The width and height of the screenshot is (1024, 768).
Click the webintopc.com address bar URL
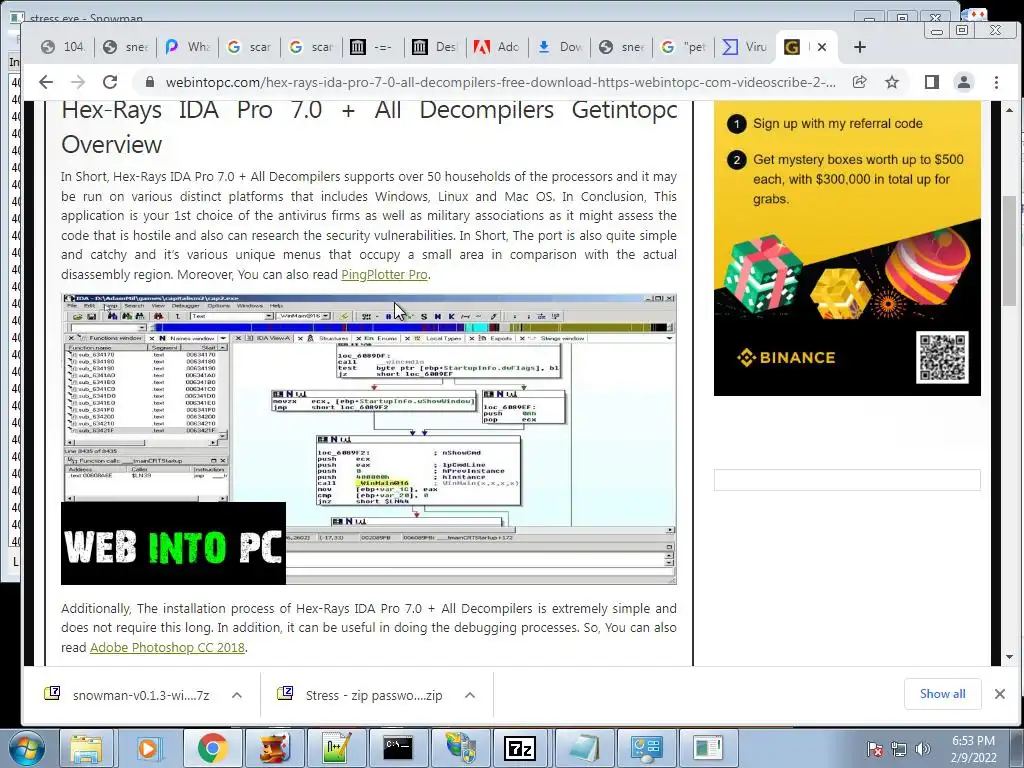coord(500,82)
